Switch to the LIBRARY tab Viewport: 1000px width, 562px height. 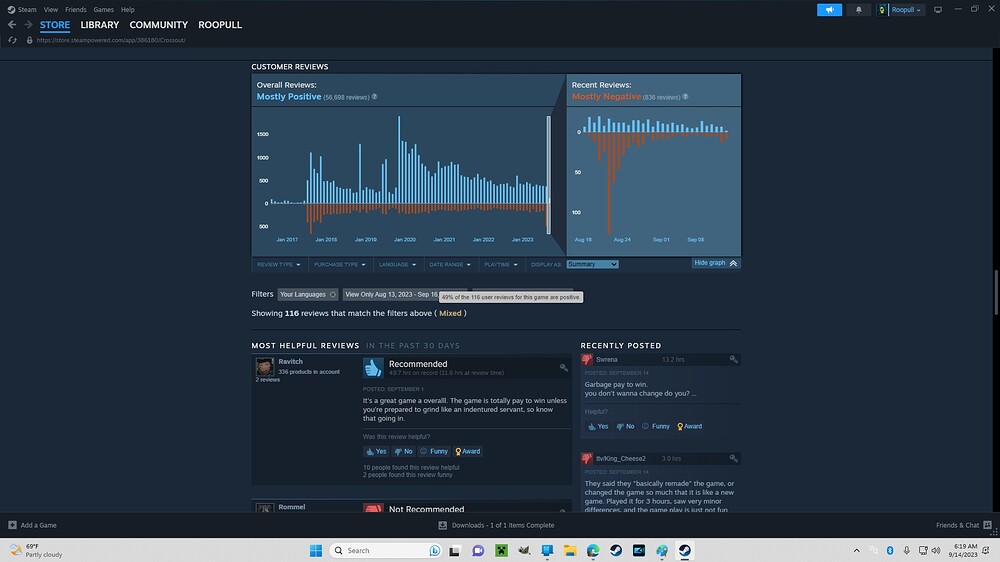coord(99,25)
